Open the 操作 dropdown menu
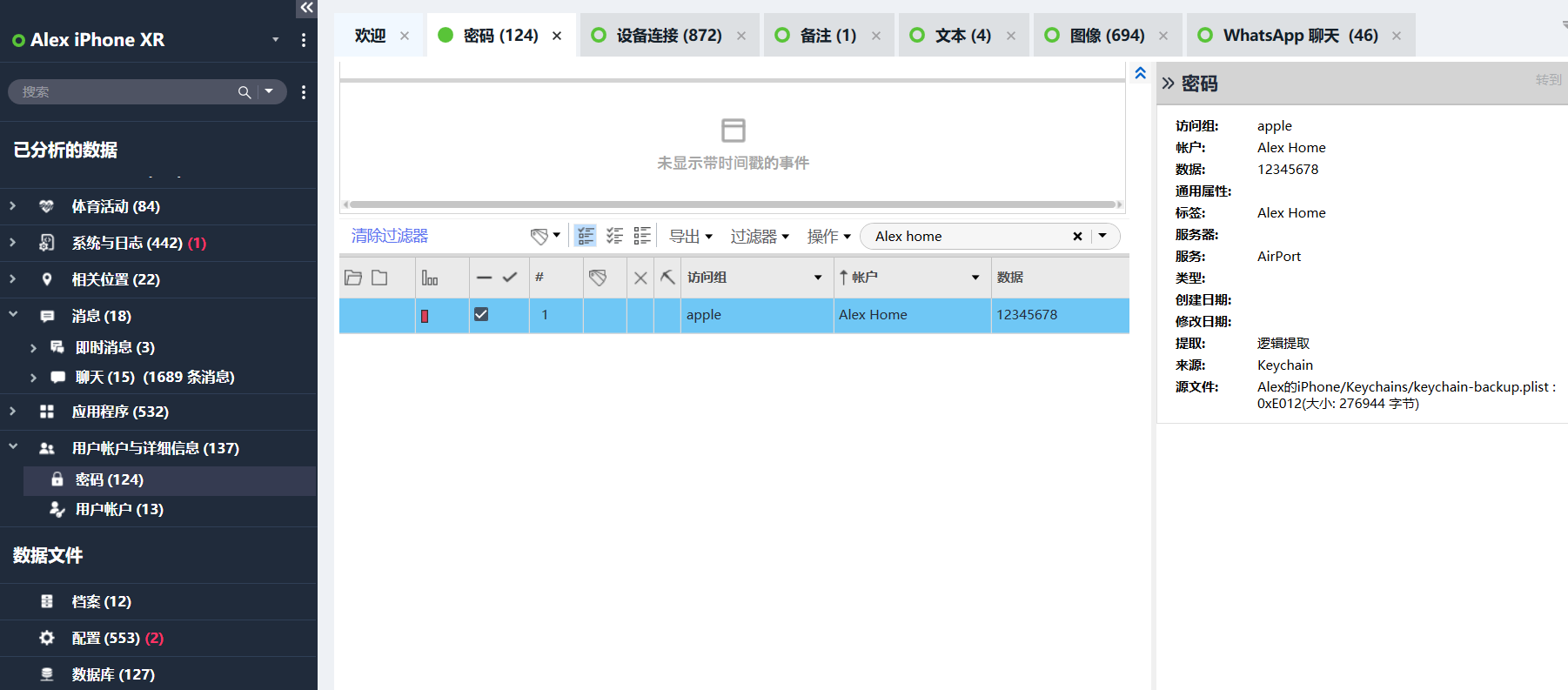1568x690 pixels. pyautogui.click(x=828, y=236)
